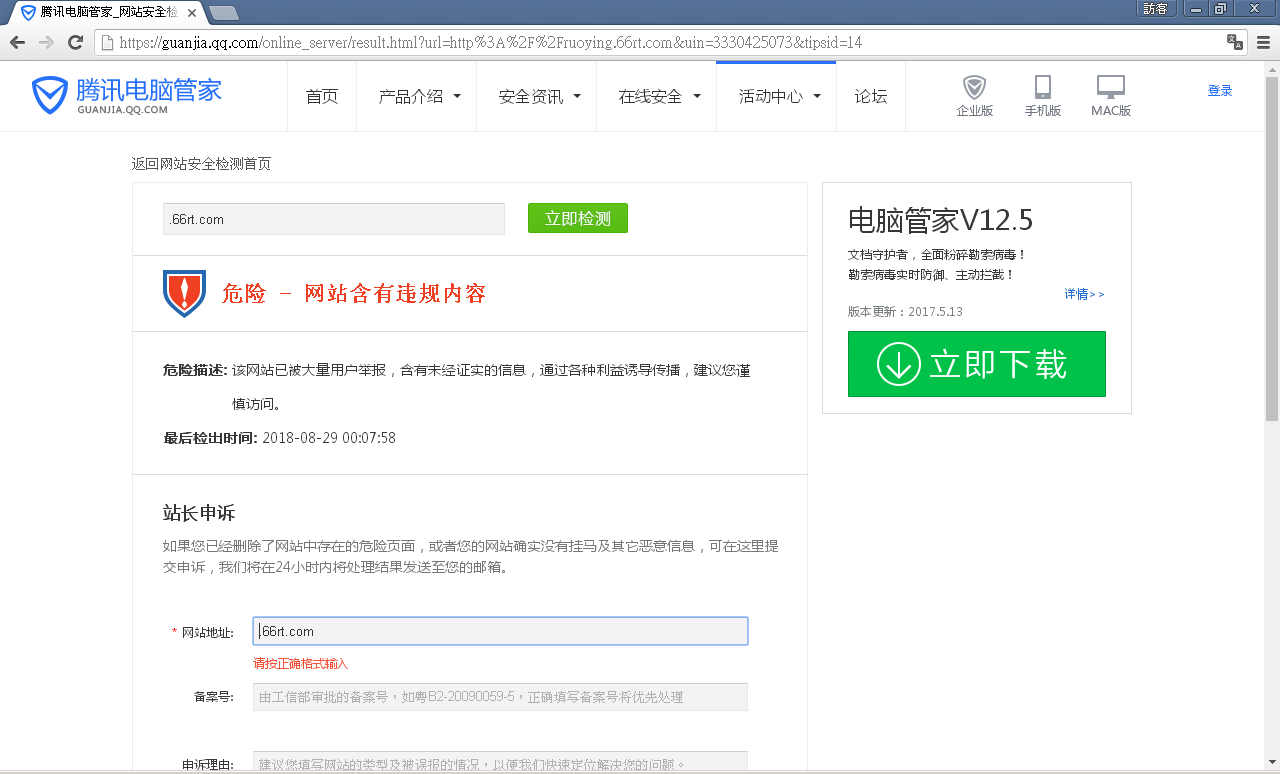This screenshot has height=774, width=1280.
Task: Focus the 网站地址 input field
Action: tap(500, 631)
